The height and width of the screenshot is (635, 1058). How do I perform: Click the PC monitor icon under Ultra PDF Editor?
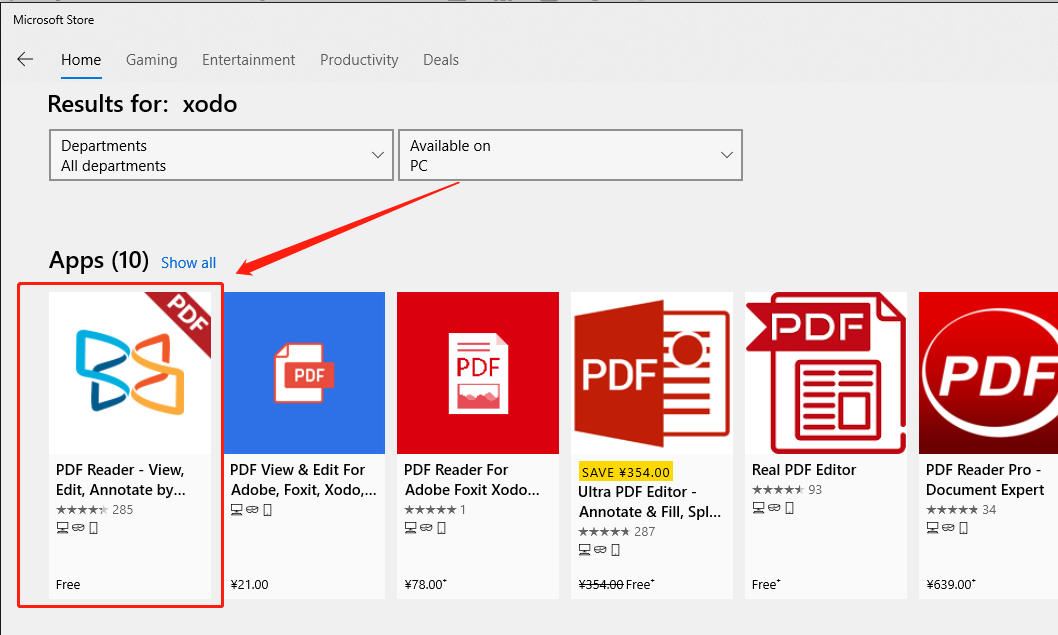point(584,550)
